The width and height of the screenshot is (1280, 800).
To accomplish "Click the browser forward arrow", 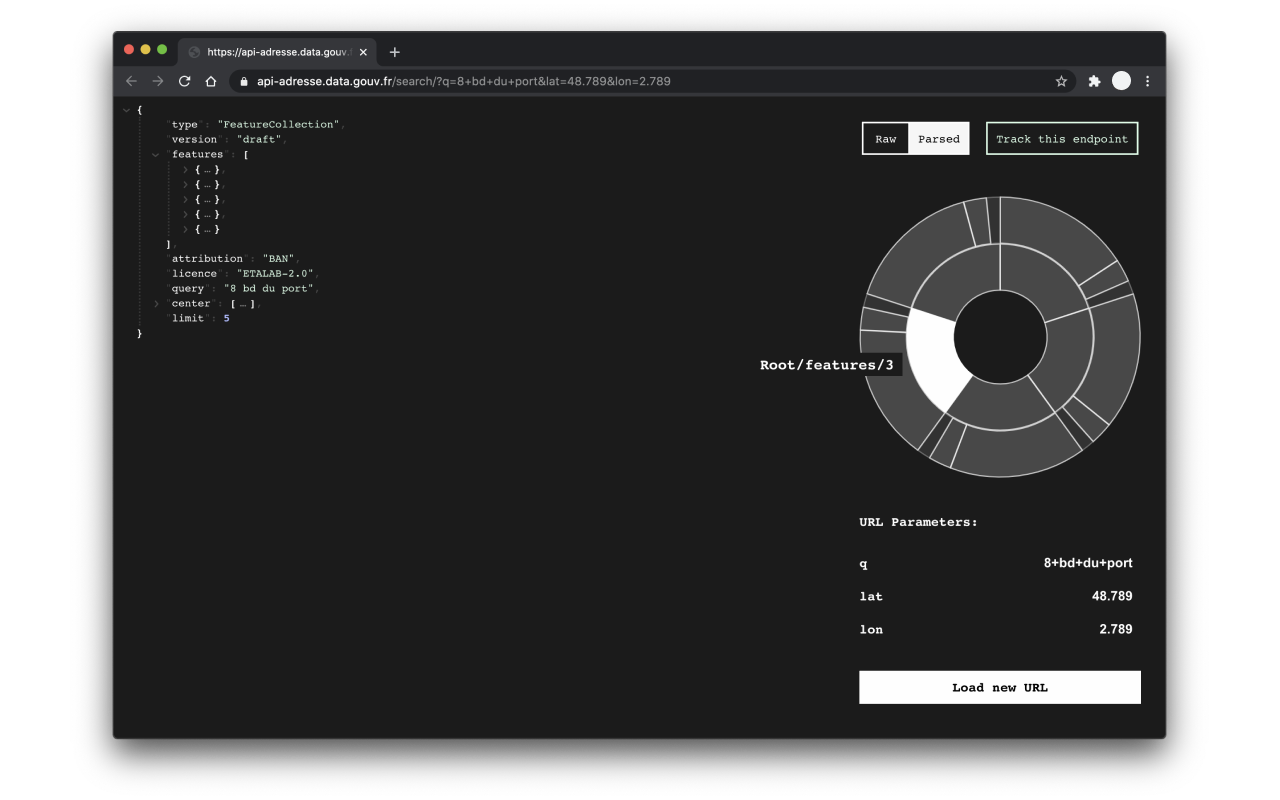I will pos(158,81).
